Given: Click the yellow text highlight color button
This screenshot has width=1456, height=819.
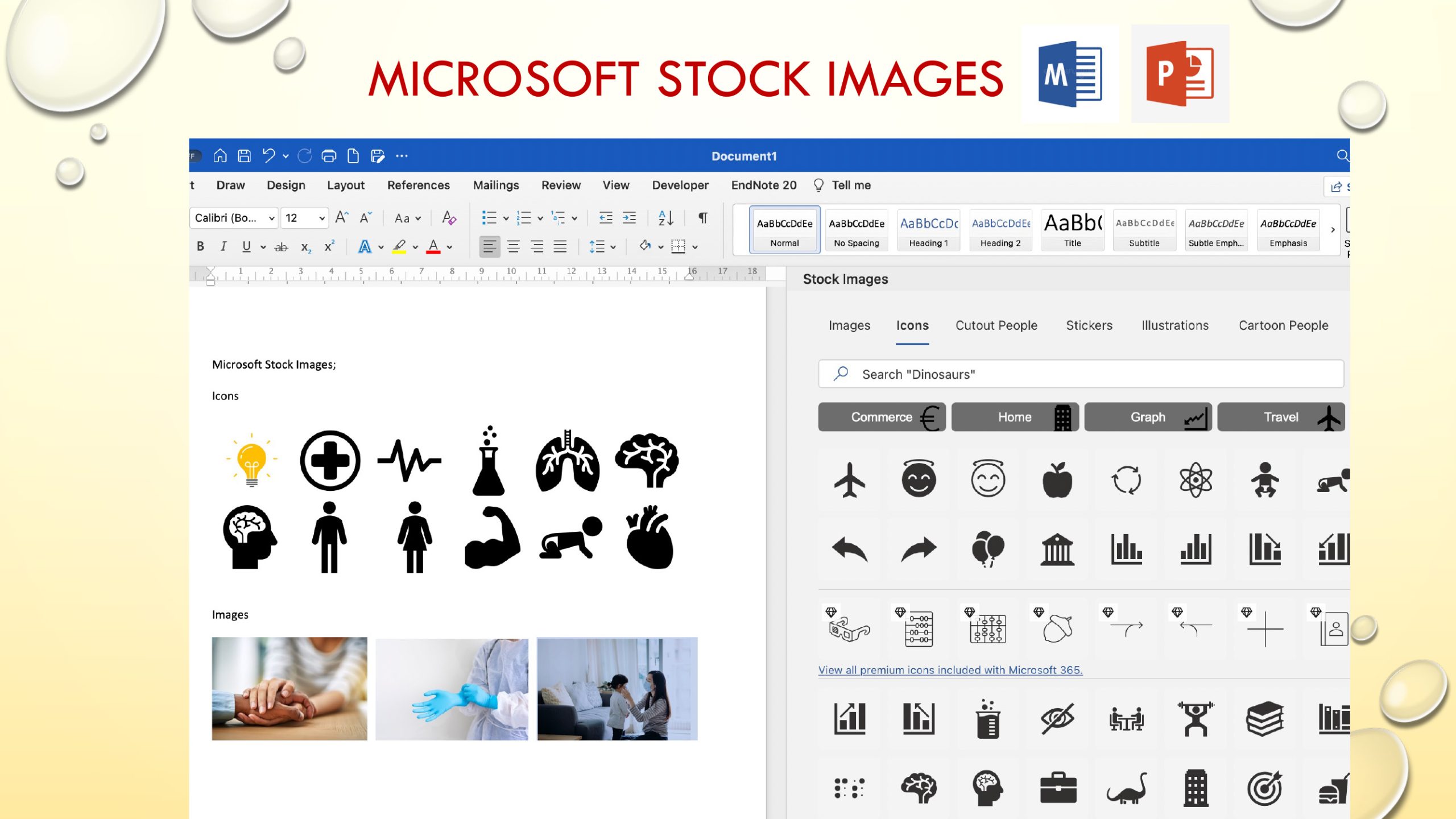Looking at the screenshot, I should pos(399,246).
